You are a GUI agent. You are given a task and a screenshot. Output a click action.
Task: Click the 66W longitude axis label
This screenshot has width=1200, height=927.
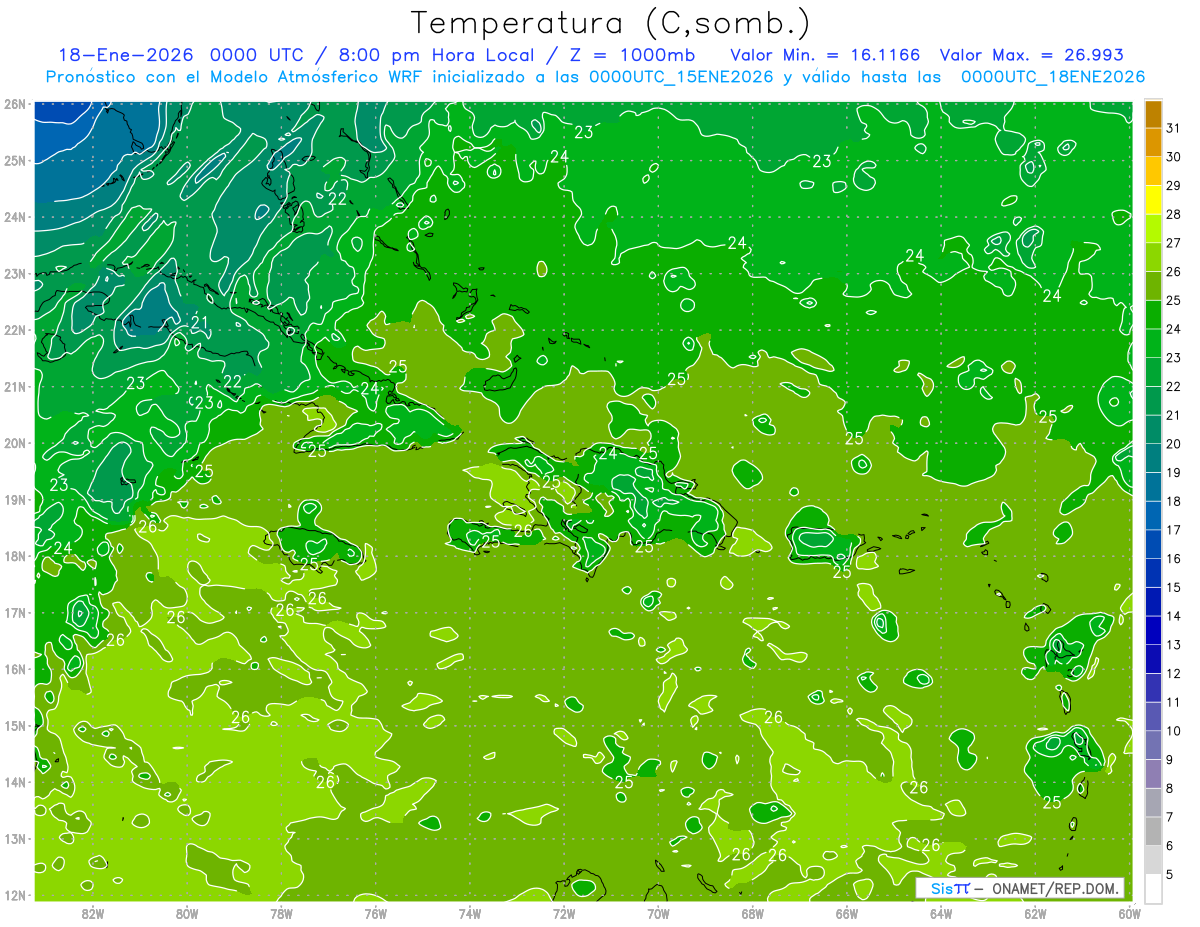[846, 913]
